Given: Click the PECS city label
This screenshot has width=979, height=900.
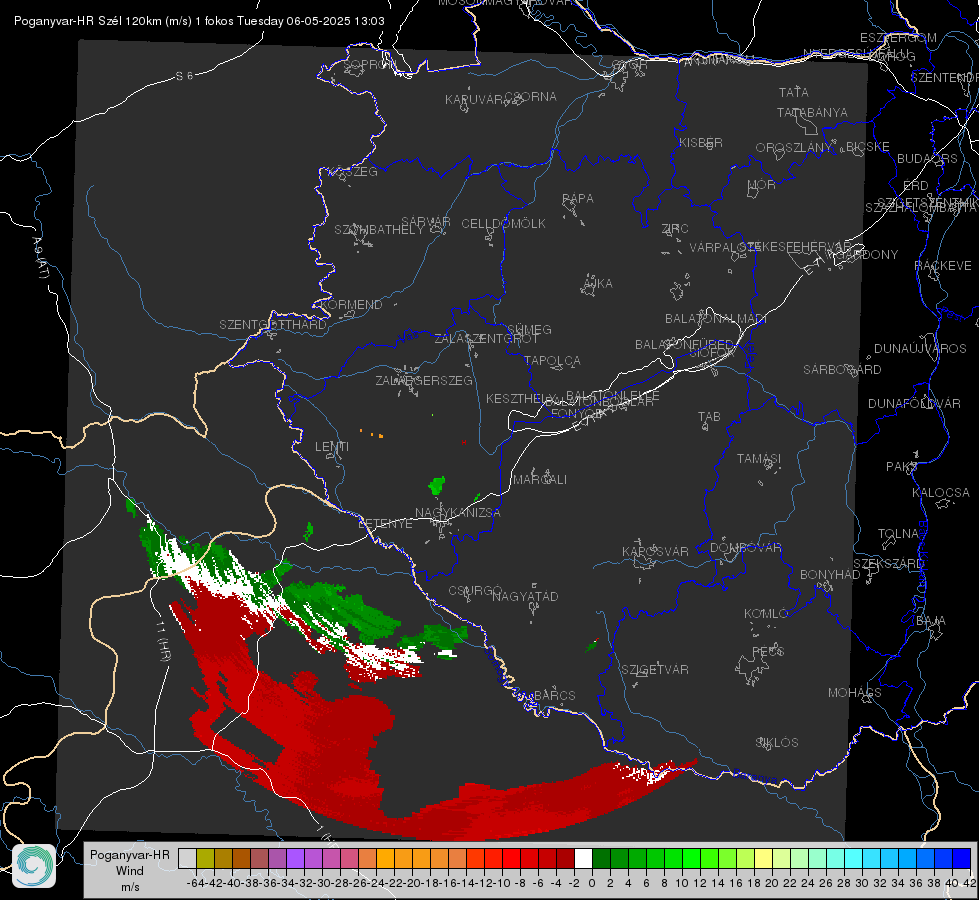Looking at the screenshot, I should pos(767,651).
